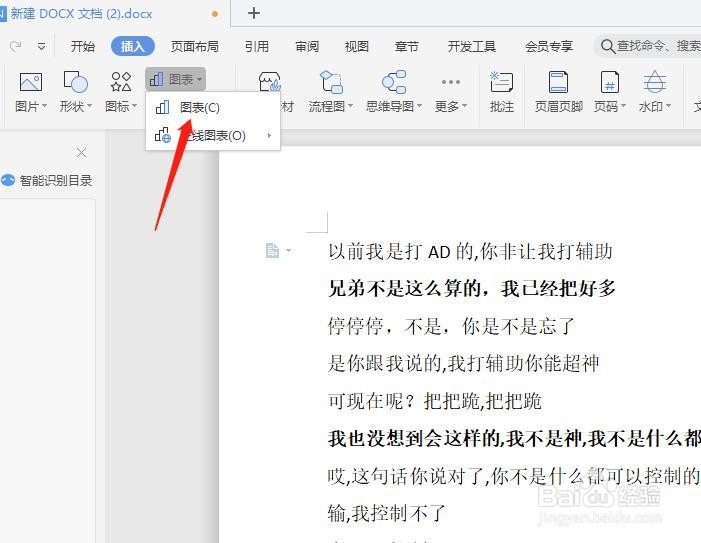Click the bold line 我也没想到会这样的
Viewport: 701px width, 543px height.
pyautogui.click(x=514, y=438)
